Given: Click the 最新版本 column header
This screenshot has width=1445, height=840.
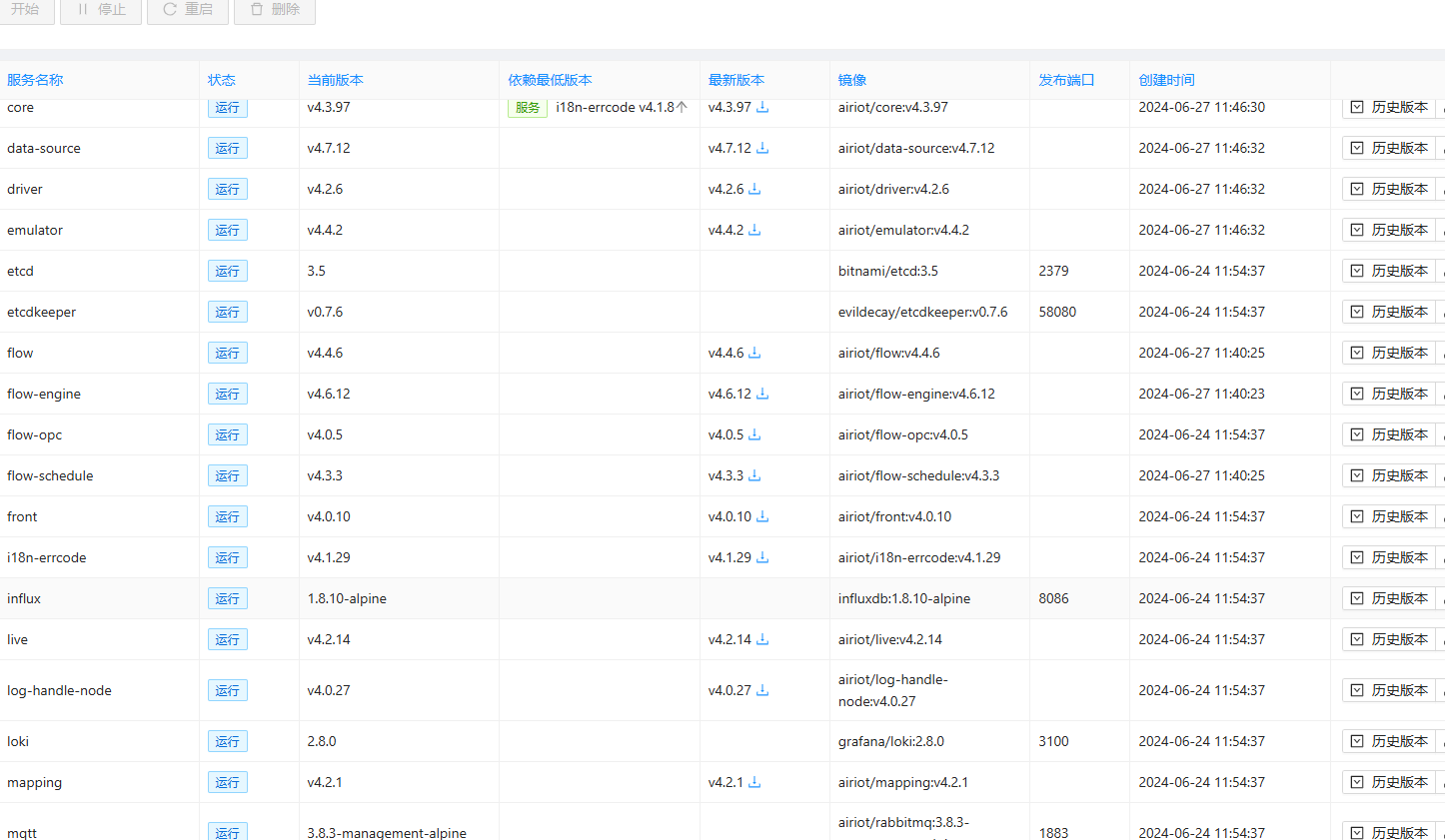Looking at the screenshot, I should pyautogui.click(x=736, y=80).
